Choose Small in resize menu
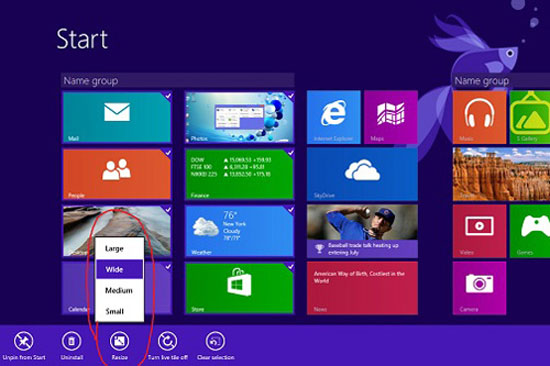Viewport: 550px width, 366px height. click(120, 311)
